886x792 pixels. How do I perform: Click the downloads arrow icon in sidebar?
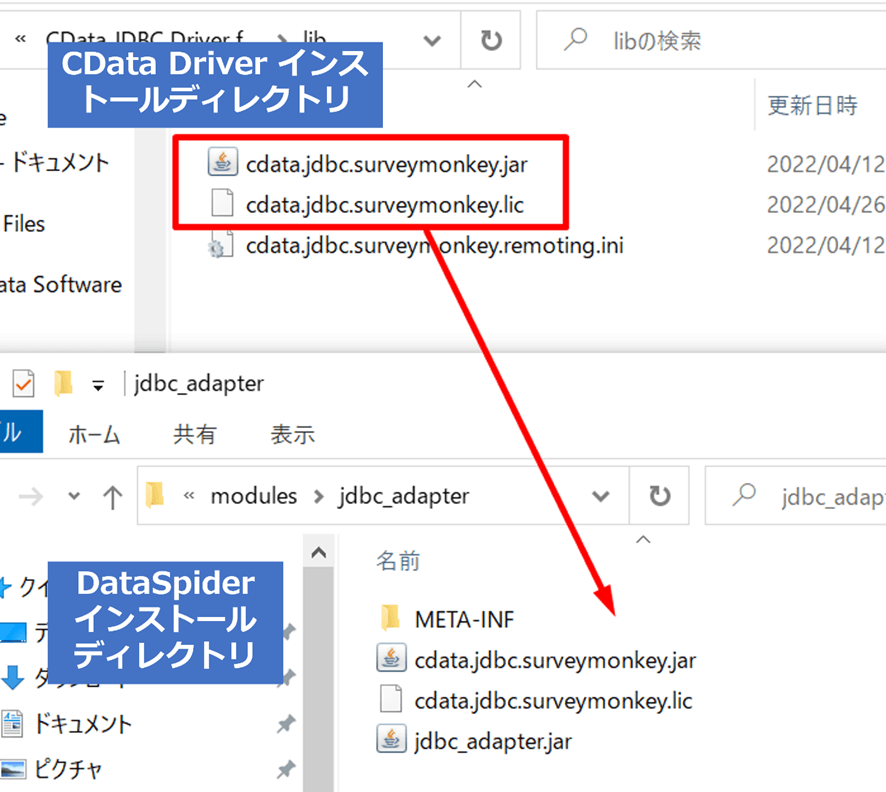12,677
